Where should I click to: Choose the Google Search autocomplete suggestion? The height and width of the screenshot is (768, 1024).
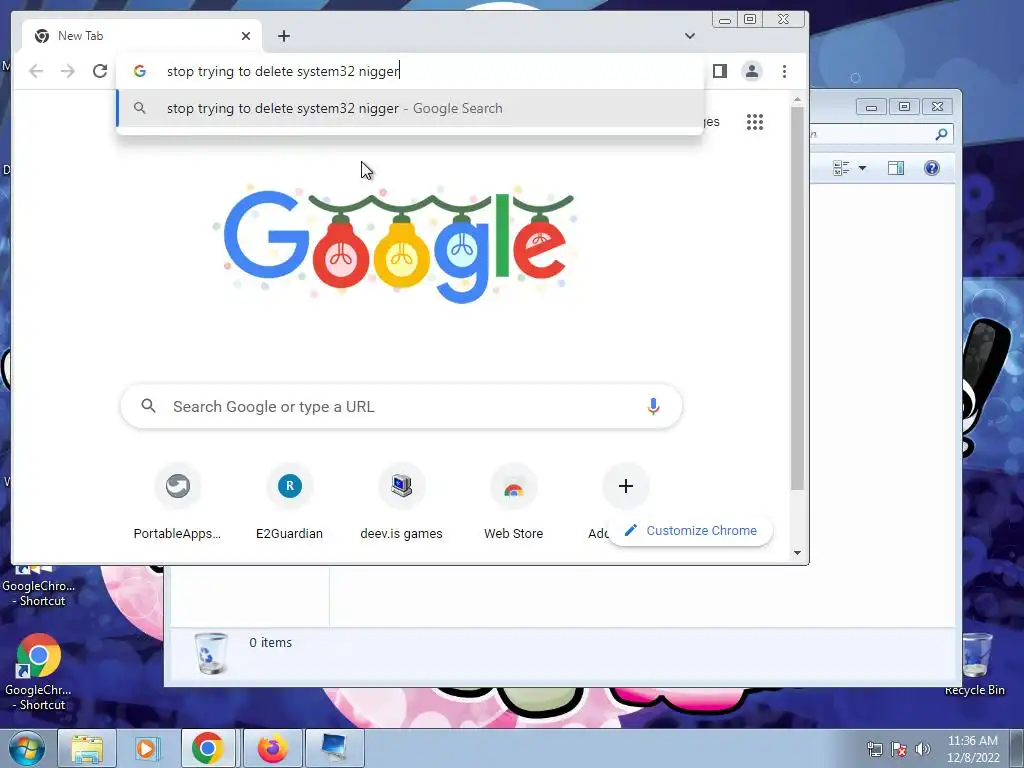coord(410,108)
